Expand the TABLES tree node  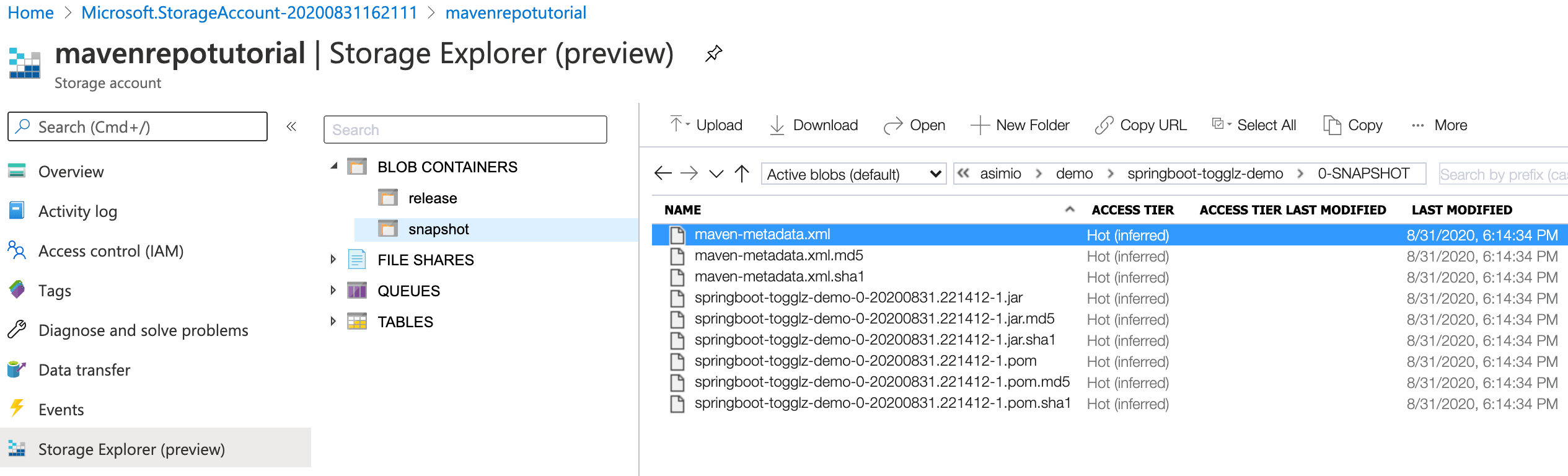pos(333,321)
